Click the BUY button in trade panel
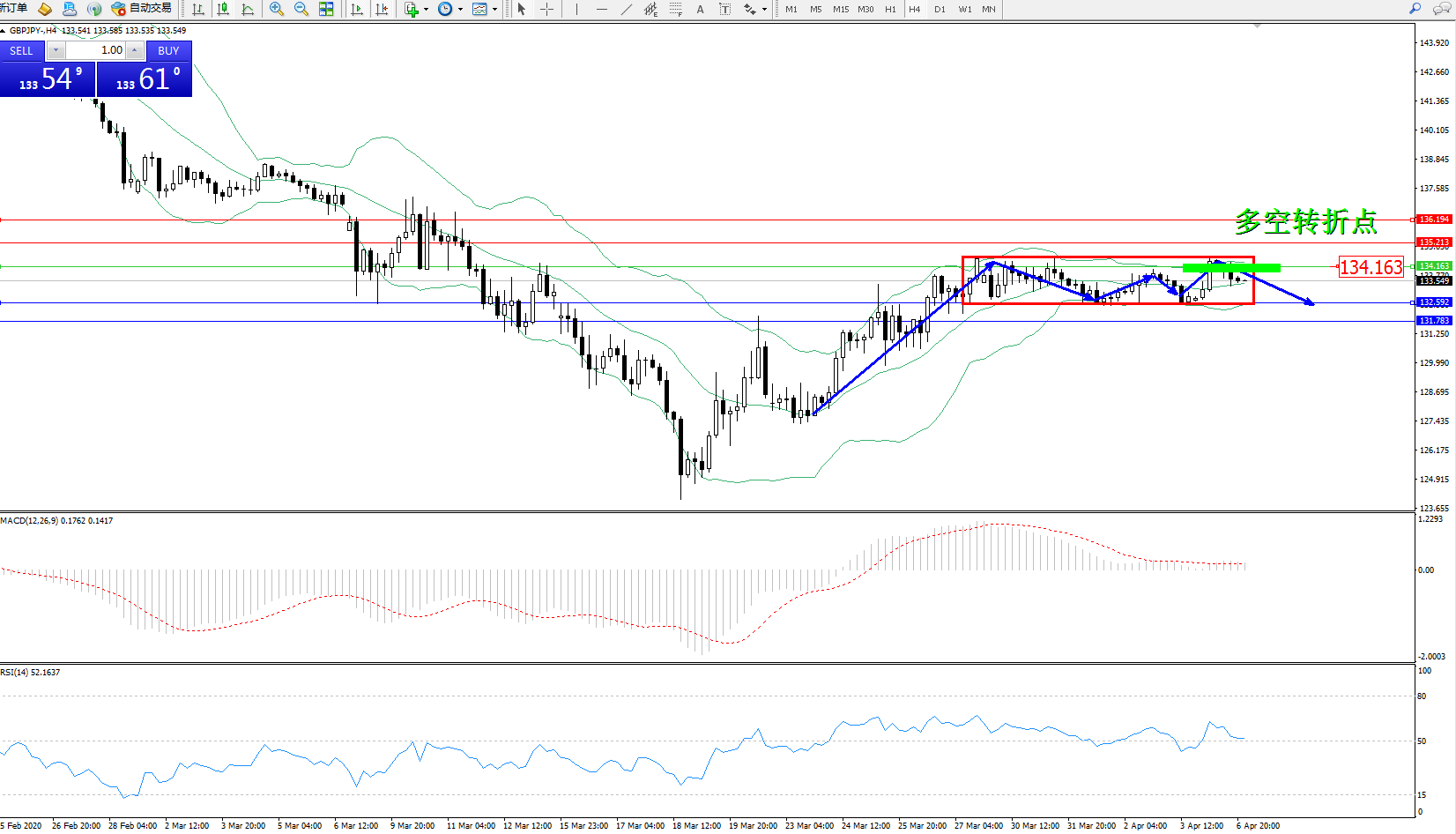The image size is (1456, 834). [x=168, y=50]
